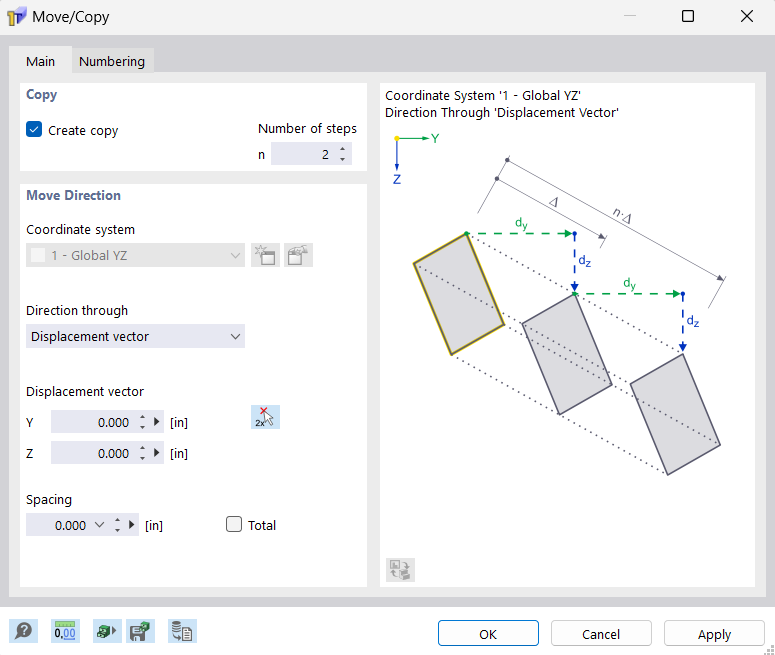The image size is (775, 655).
Task: Increment the Y displacement value
Action: (142, 417)
